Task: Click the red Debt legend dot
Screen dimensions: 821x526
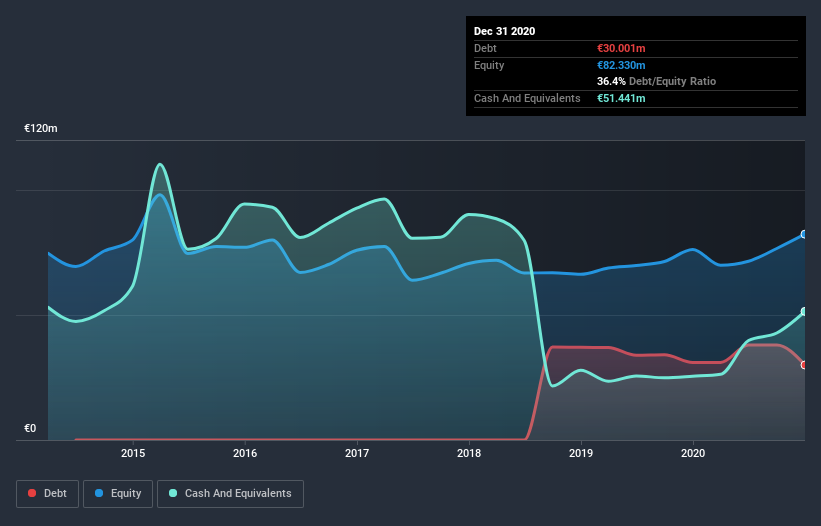Action: point(32,493)
